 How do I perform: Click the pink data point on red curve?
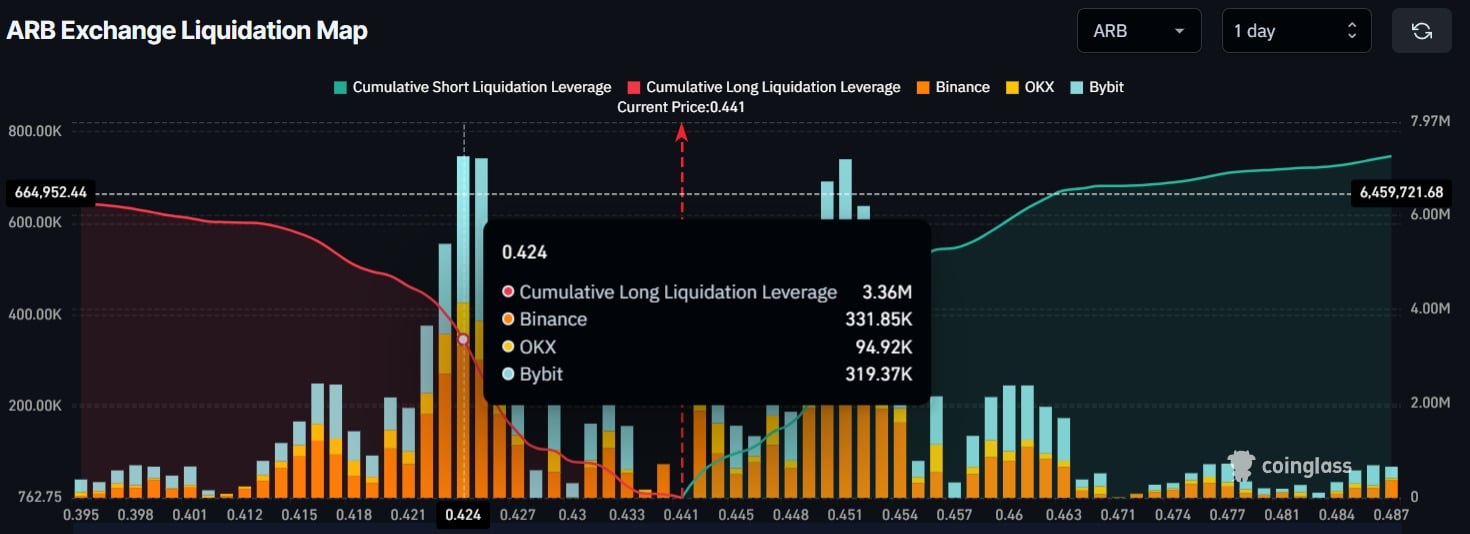click(x=463, y=340)
